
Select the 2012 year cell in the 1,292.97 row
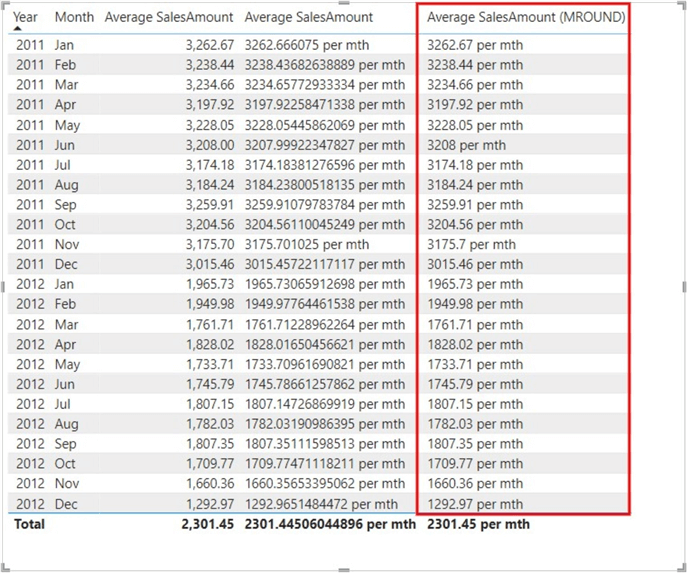30,504
